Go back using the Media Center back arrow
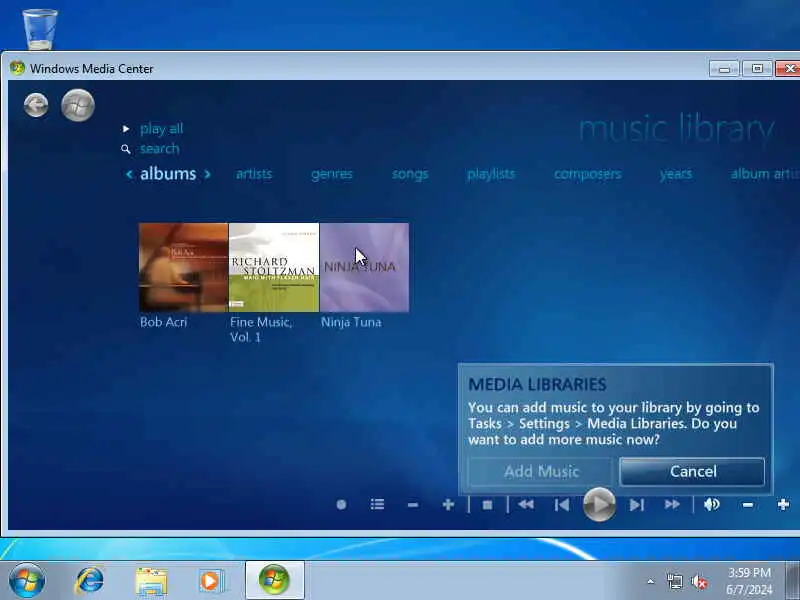The image size is (800, 600). pos(36,106)
